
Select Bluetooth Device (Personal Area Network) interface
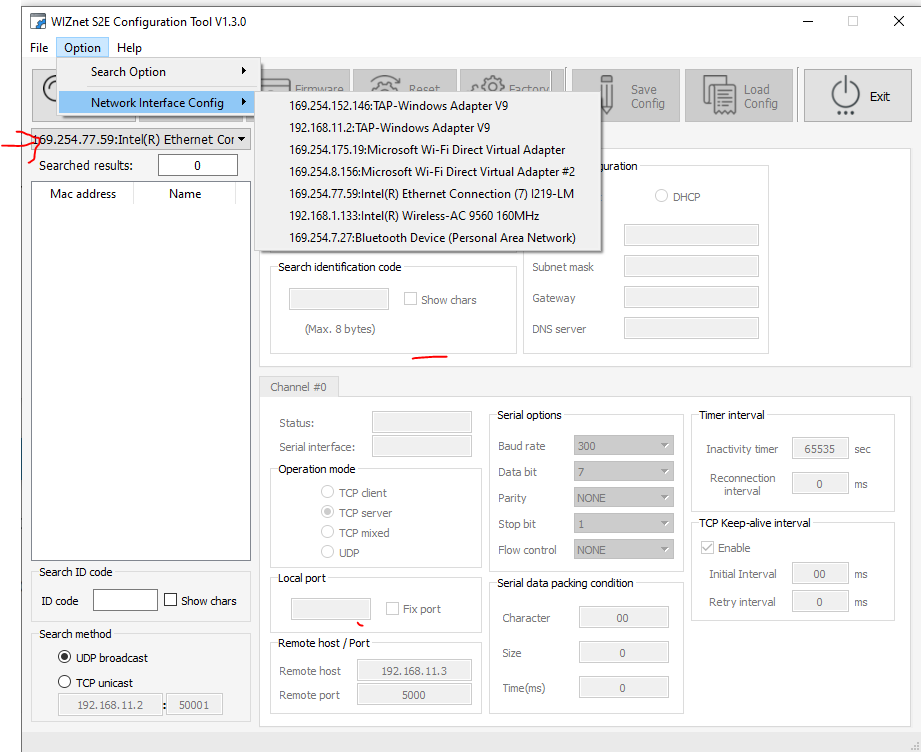coord(432,238)
